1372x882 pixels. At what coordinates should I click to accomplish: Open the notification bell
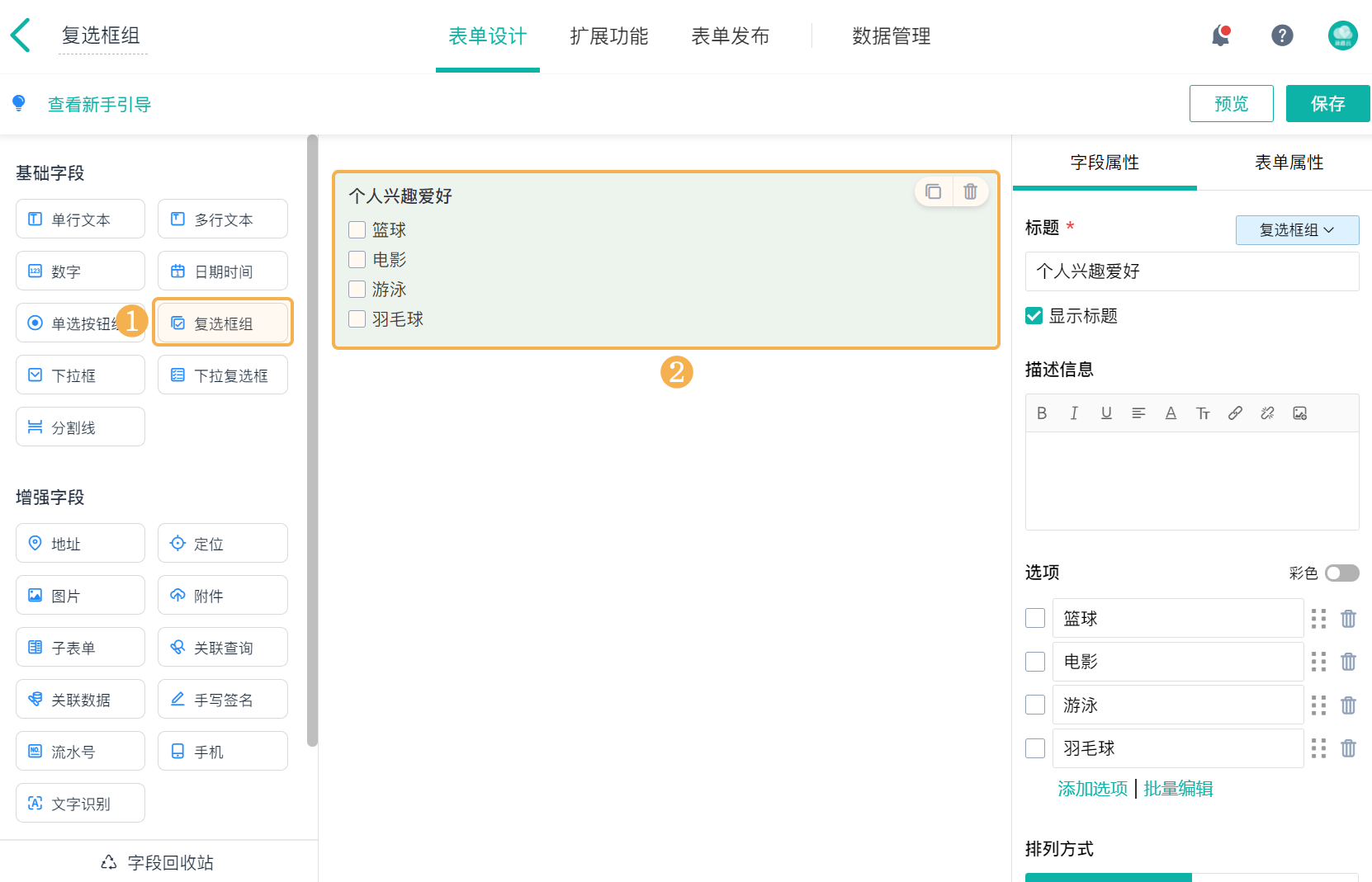point(1220,35)
